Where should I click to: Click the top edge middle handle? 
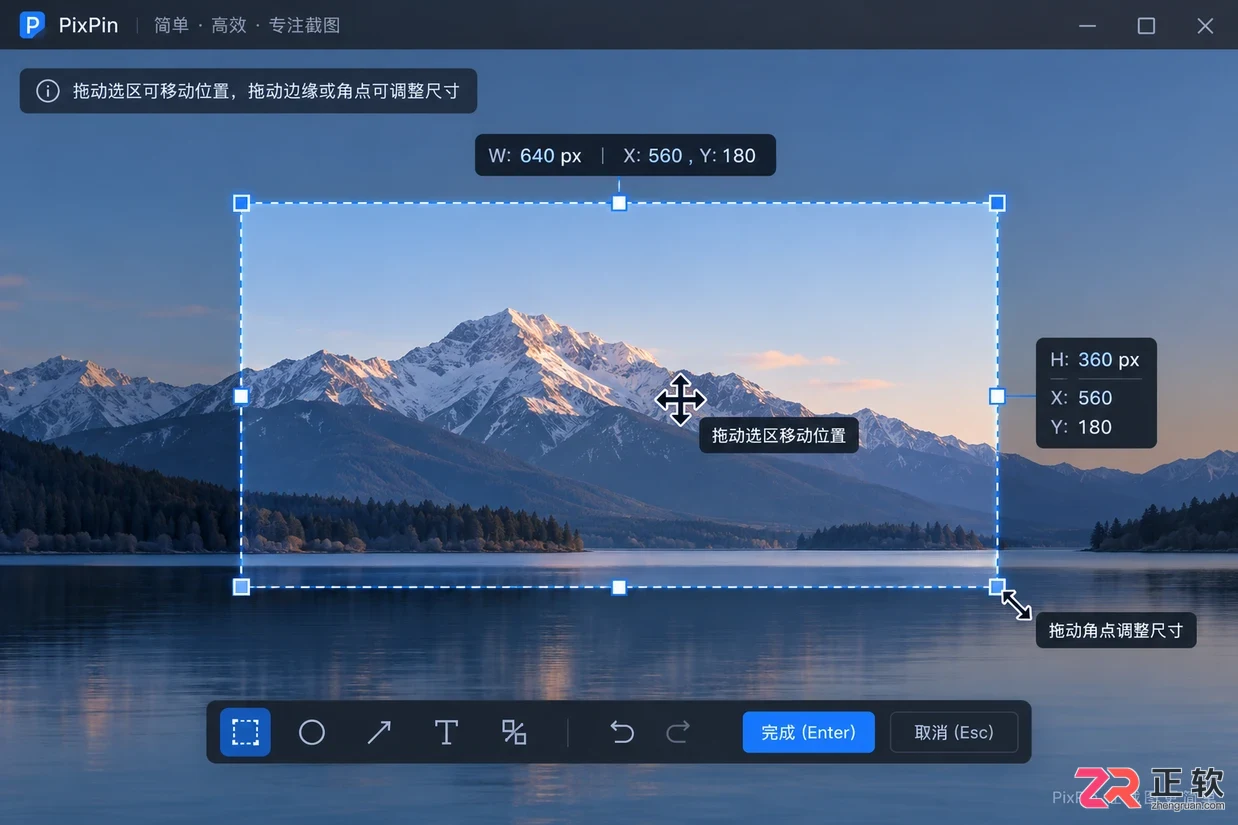[619, 203]
